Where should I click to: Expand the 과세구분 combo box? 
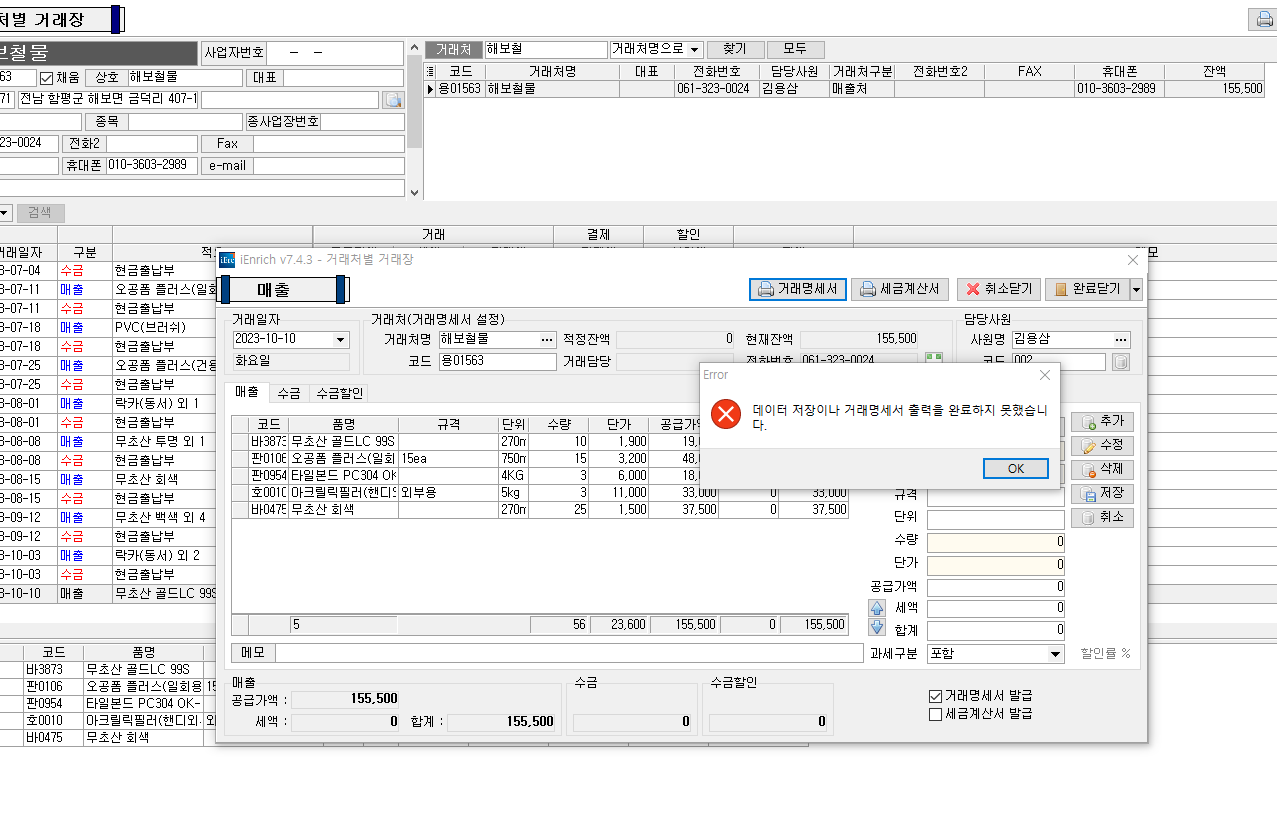pos(1055,654)
